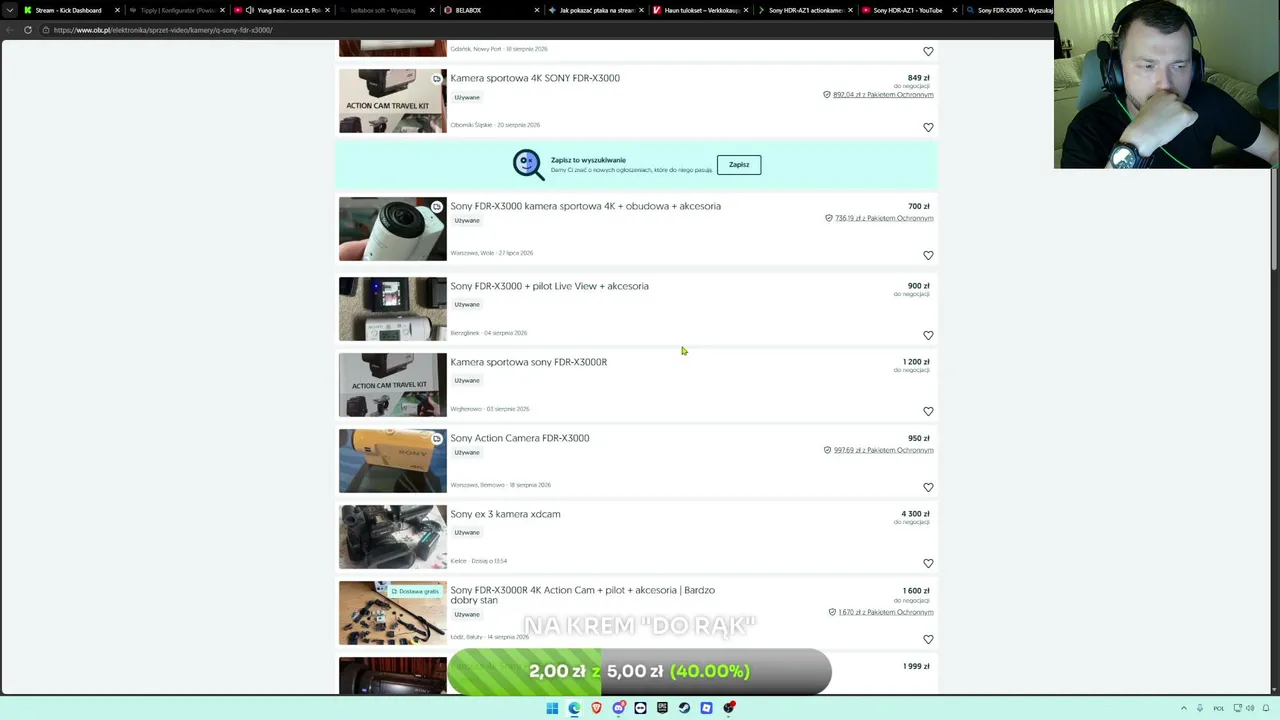1280x720 pixels.
Task: Close the BELABOX tab
Action: (x=537, y=10)
